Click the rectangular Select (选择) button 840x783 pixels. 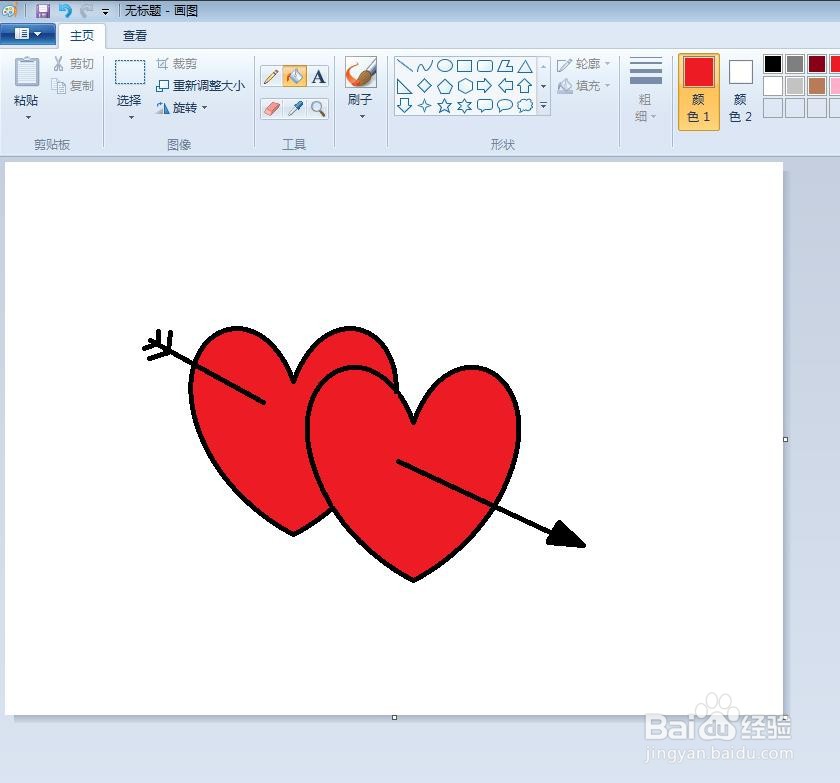pos(130,72)
